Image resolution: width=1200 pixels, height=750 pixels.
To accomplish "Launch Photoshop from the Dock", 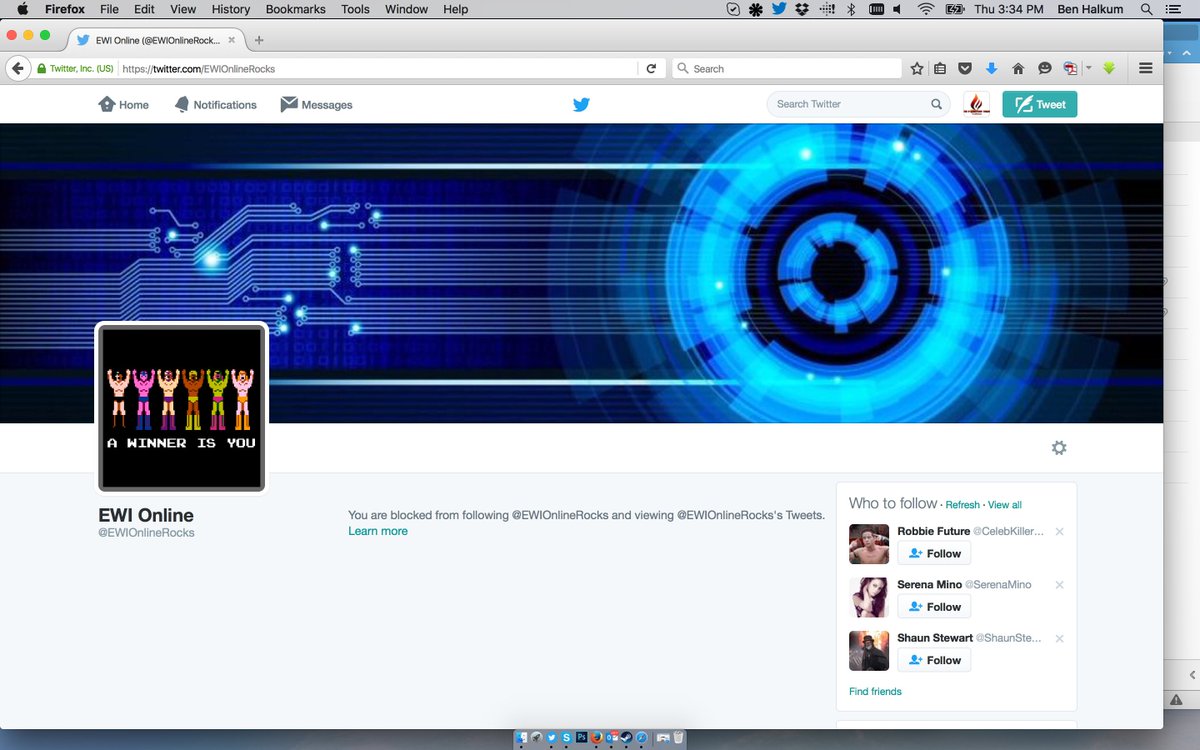I will 581,737.
